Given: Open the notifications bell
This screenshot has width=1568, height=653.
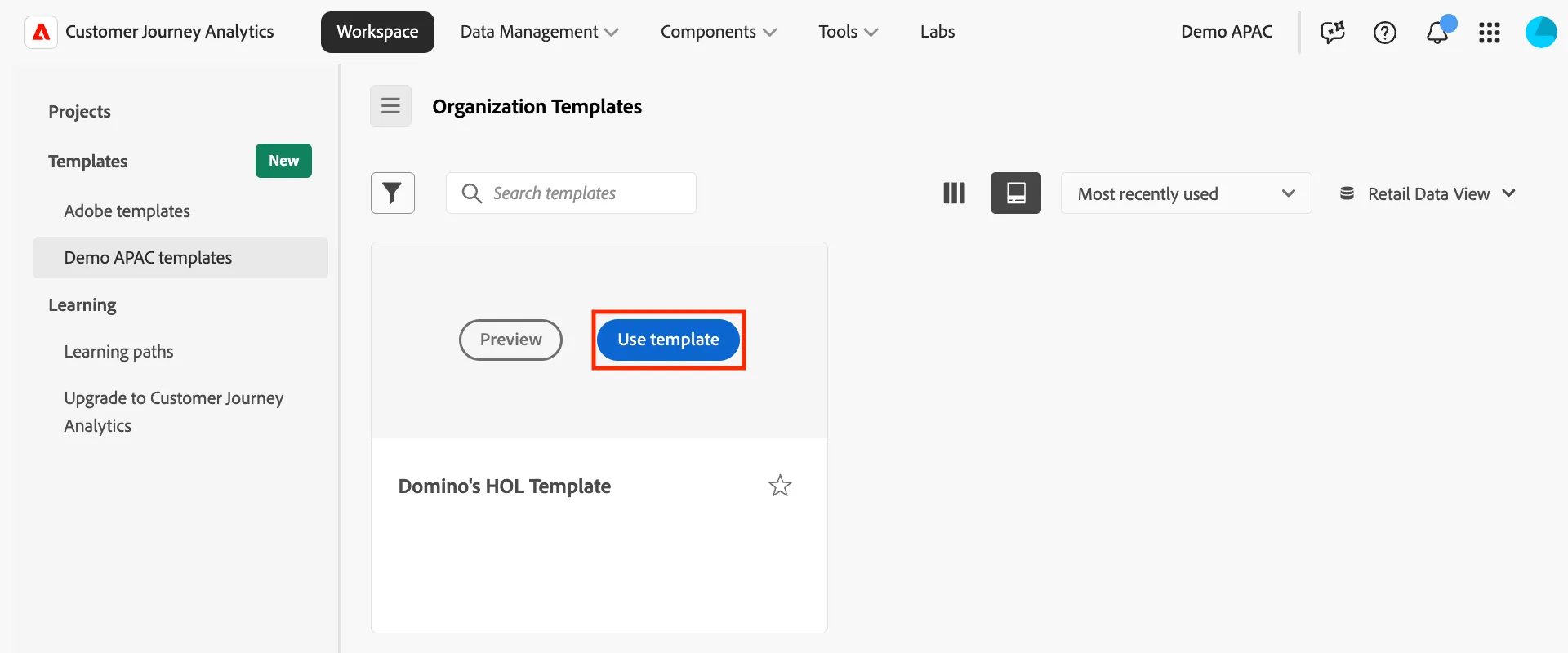Looking at the screenshot, I should click(1437, 33).
